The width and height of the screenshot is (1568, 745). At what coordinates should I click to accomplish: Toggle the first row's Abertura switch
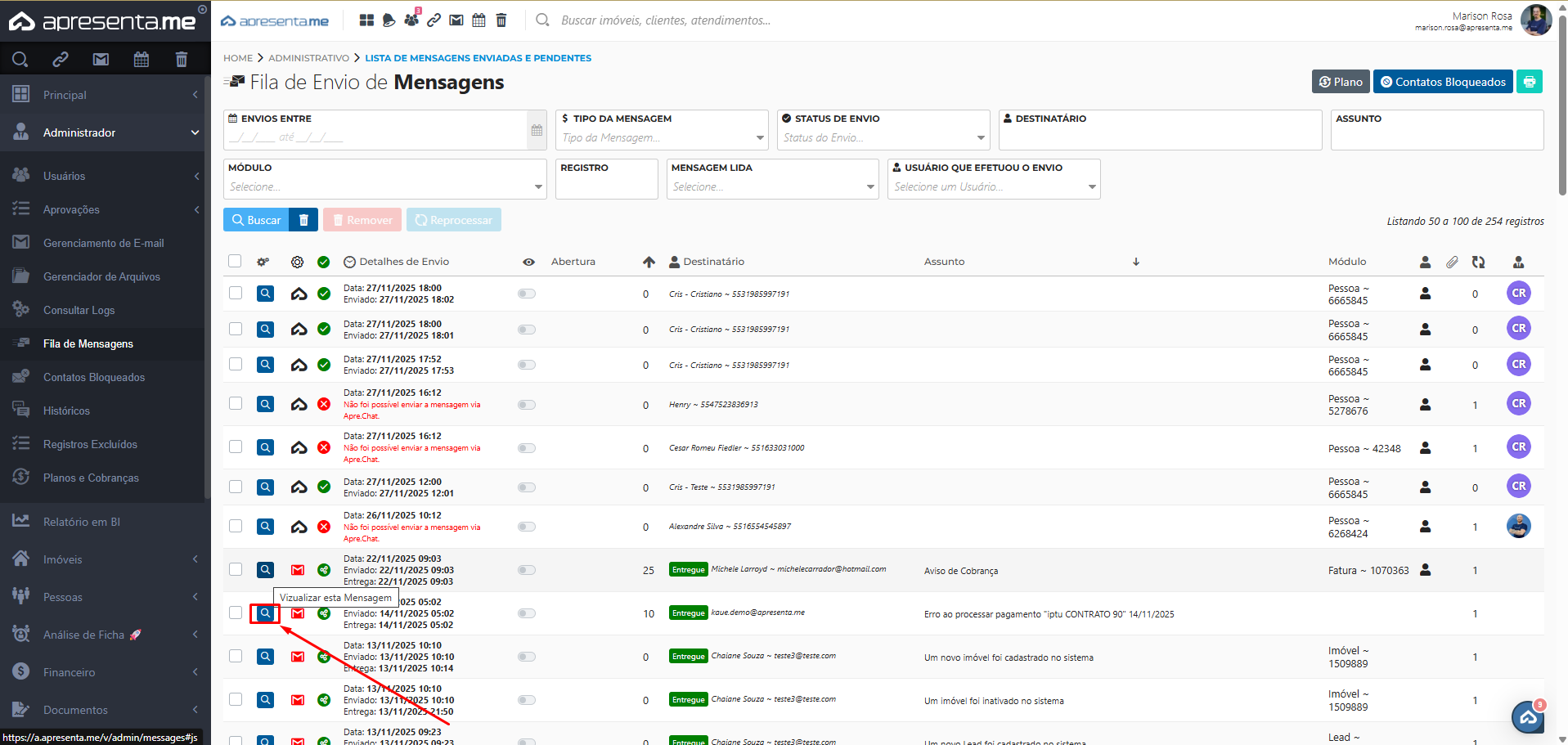pyautogui.click(x=527, y=294)
